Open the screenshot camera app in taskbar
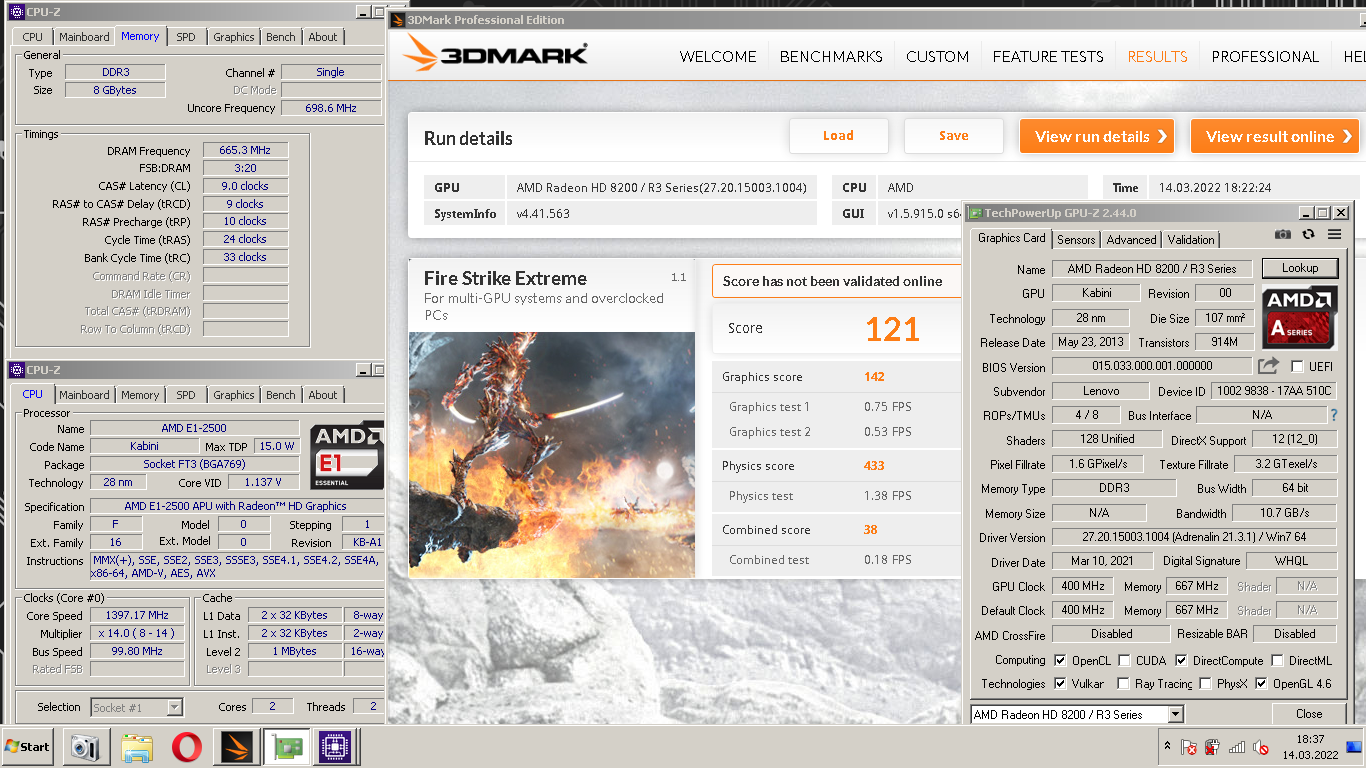The height and width of the screenshot is (768, 1366). (86, 747)
